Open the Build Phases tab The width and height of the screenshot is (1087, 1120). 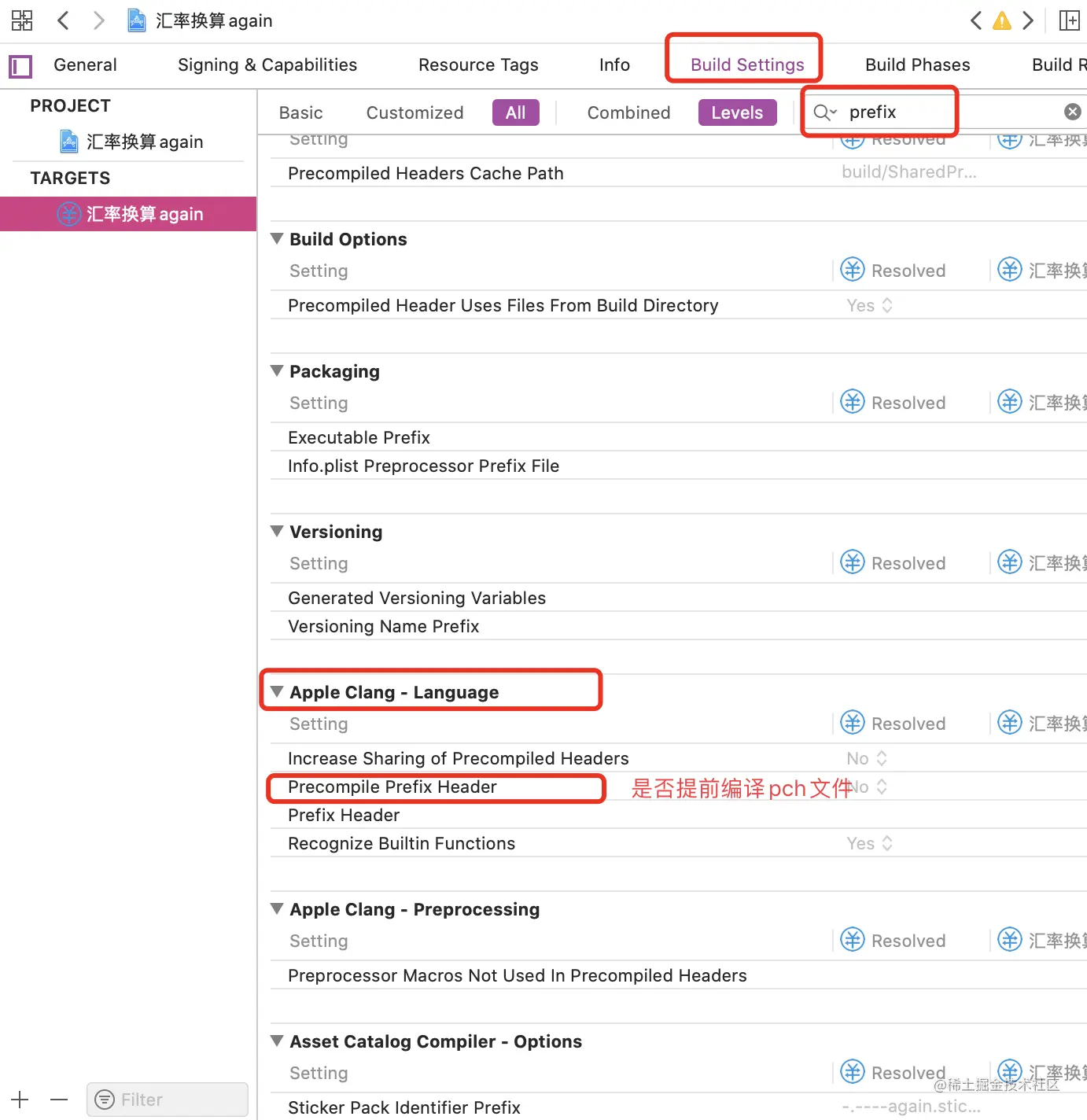[917, 64]
